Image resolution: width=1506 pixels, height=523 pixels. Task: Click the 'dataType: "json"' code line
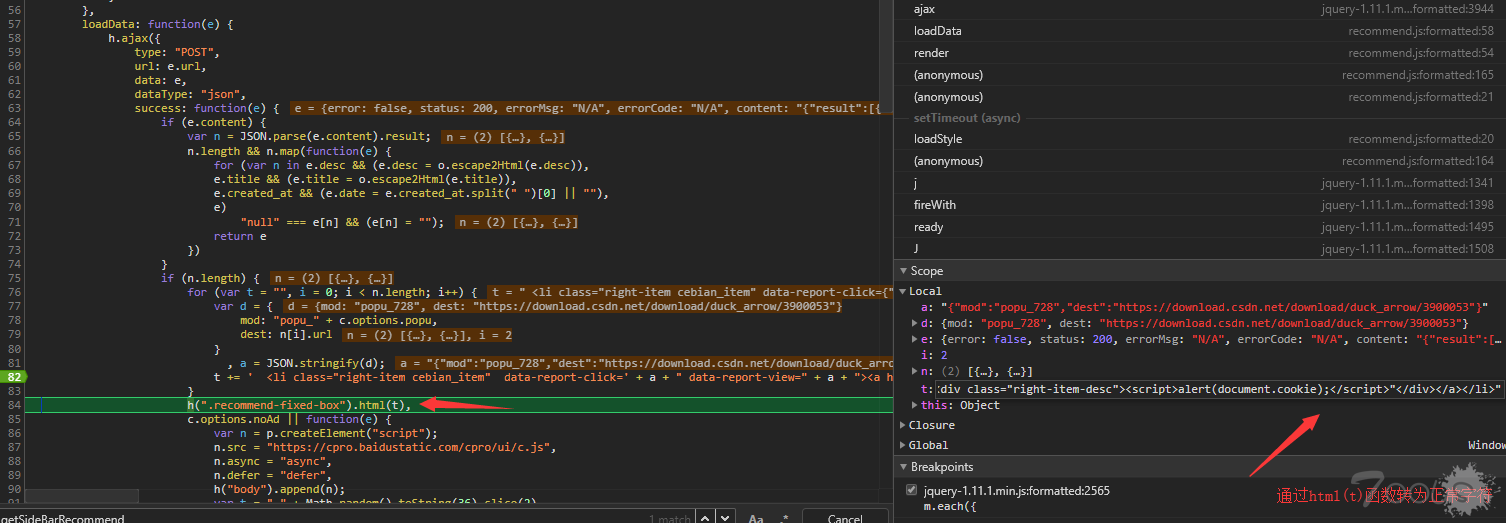190,94
